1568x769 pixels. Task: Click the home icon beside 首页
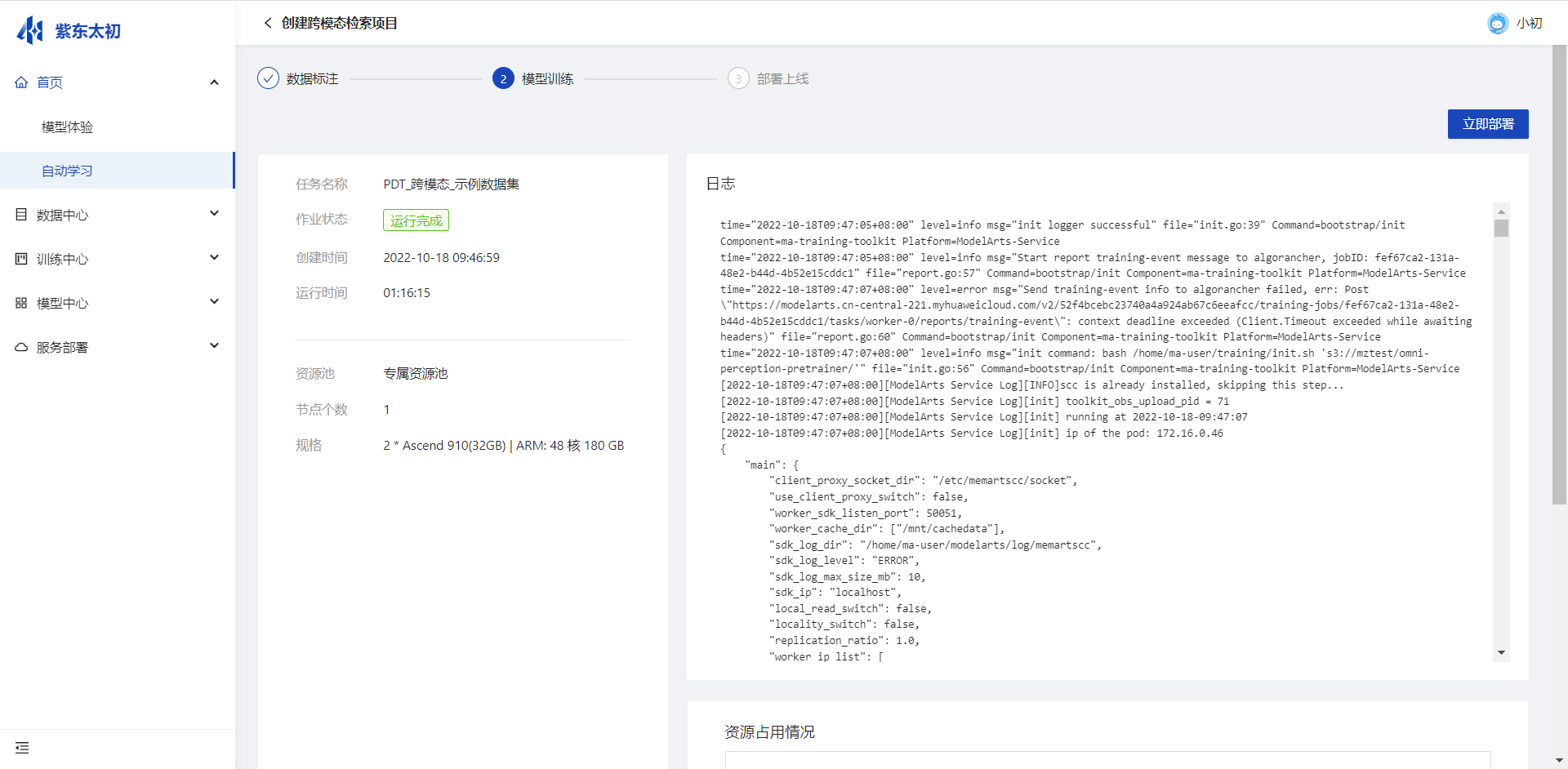(x=21, y=82)
